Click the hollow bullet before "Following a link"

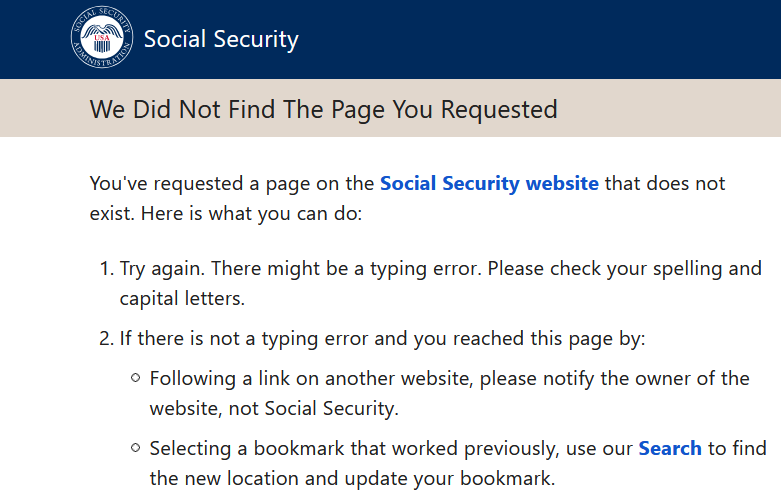(135, 379)
